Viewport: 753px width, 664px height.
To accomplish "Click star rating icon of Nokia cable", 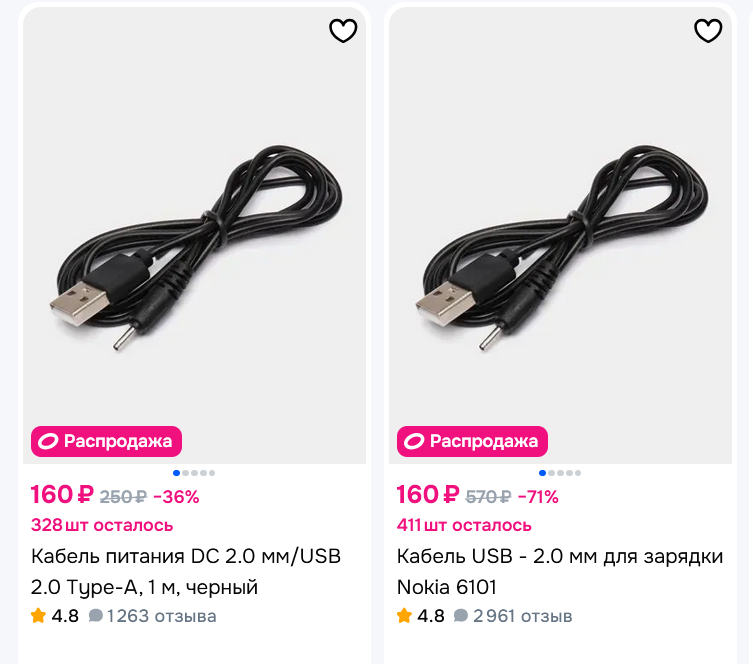I will 404,616.
